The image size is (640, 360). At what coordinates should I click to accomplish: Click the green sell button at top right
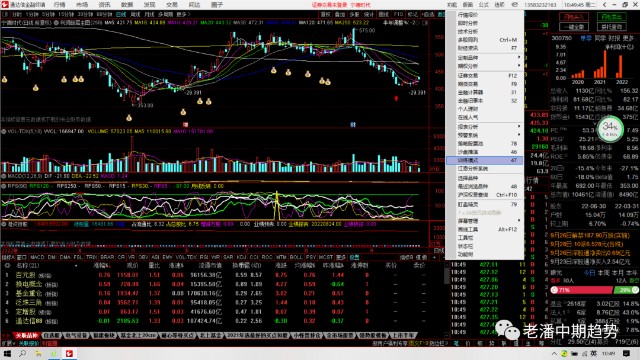(x=611, y=17)
